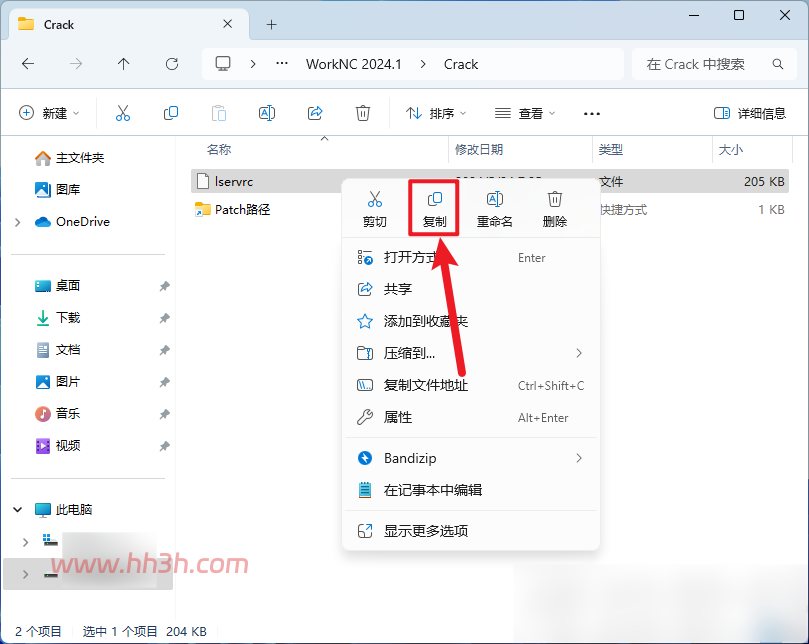The height and width of the screenshot is (644, 809).
Task: Refresh the current folder
Action: coord(172,64)
